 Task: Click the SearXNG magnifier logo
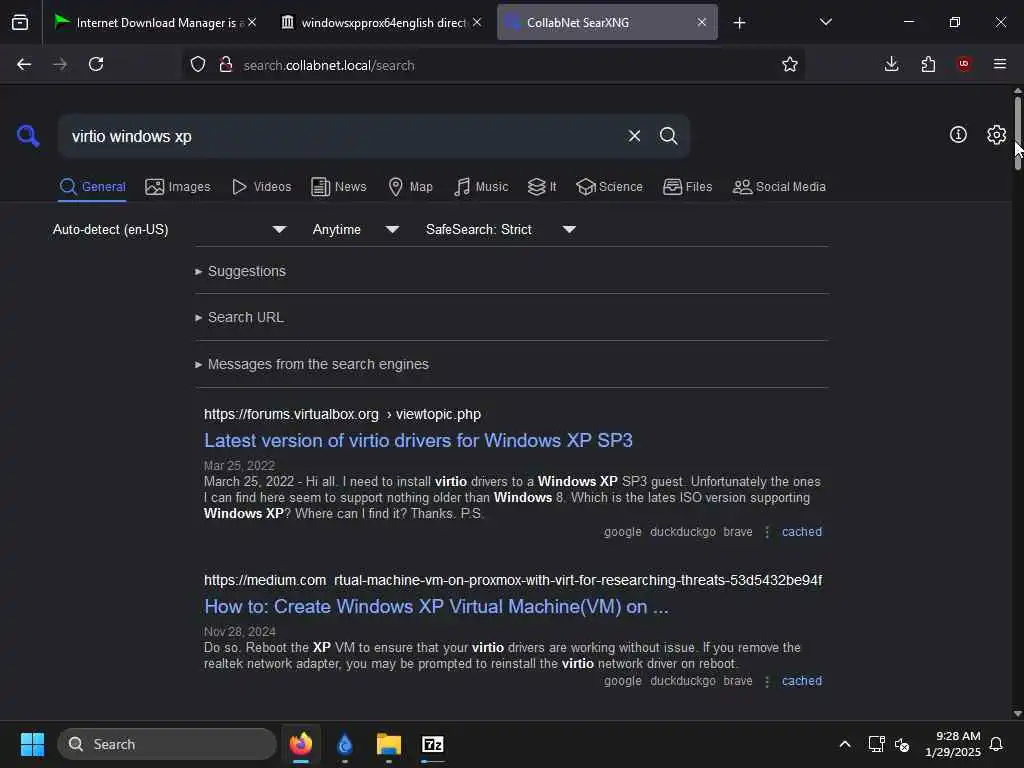[x=27, y=136]
